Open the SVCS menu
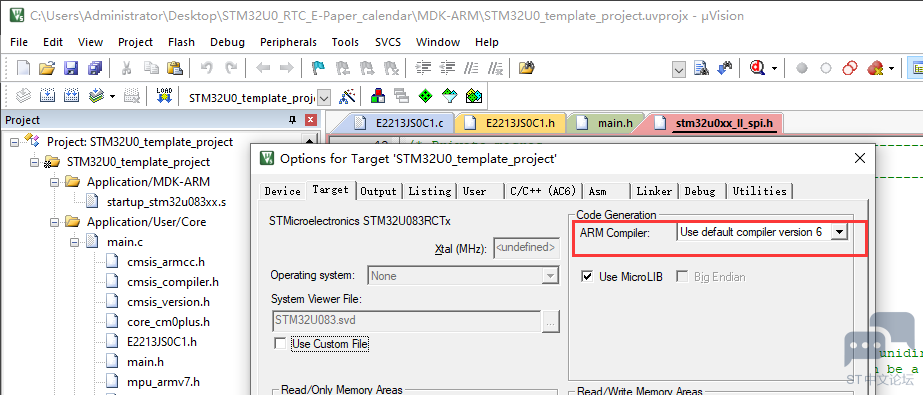This screenshot has width=923, height=395. (388, 42)
